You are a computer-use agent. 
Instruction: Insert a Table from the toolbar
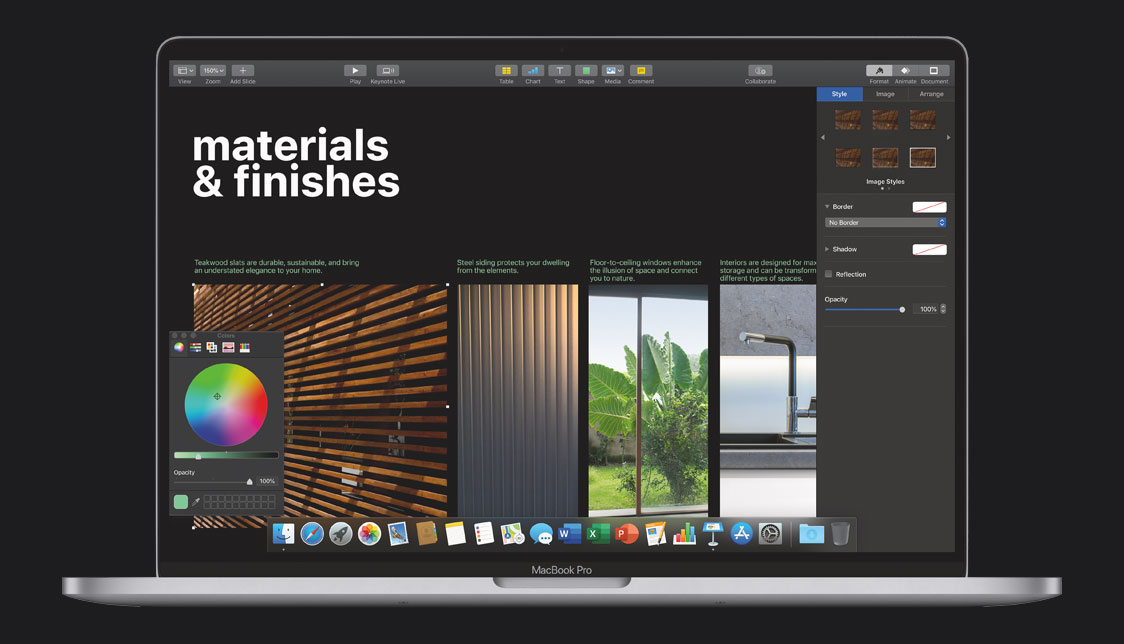(506, 70)
